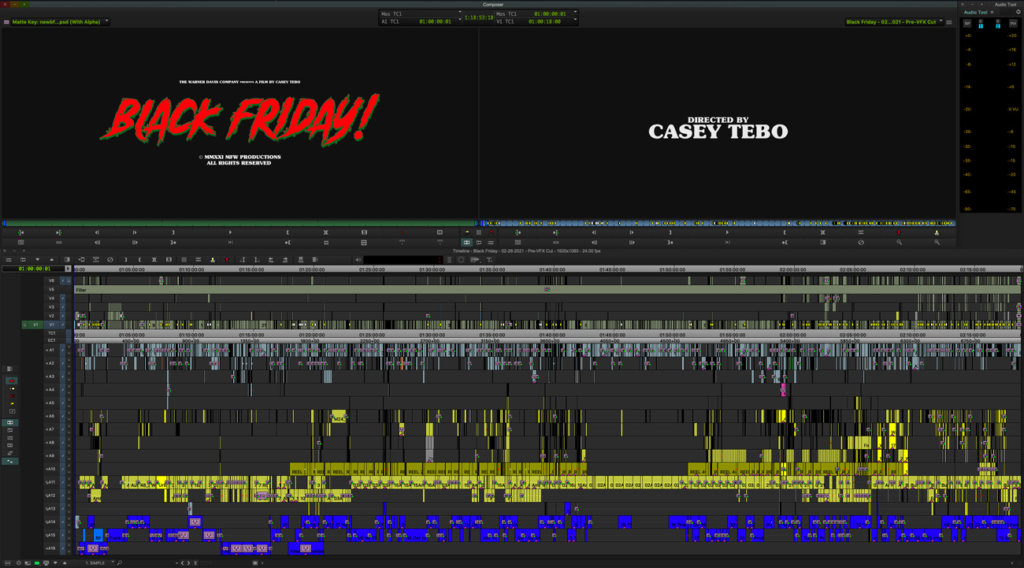Click yellow Lift icon under record monitor
Screen dimensions: 1024x568
(x=936, y=232)
